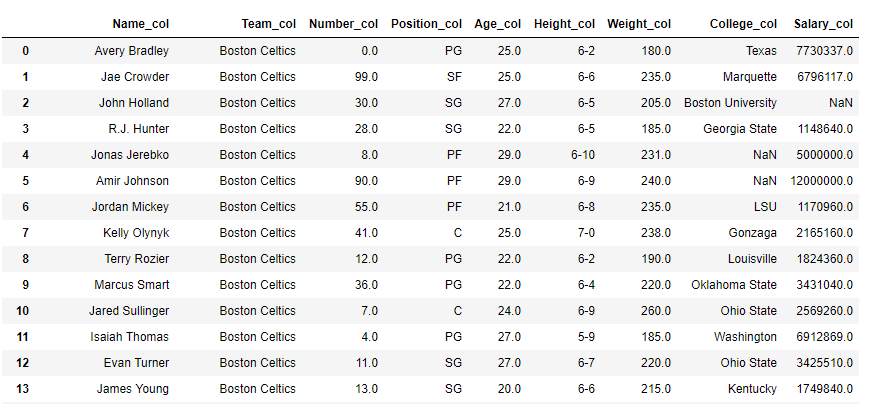Select the Isaiah Thomas name cell
This screenshot has height=404, width=870.
pos(130,337)
